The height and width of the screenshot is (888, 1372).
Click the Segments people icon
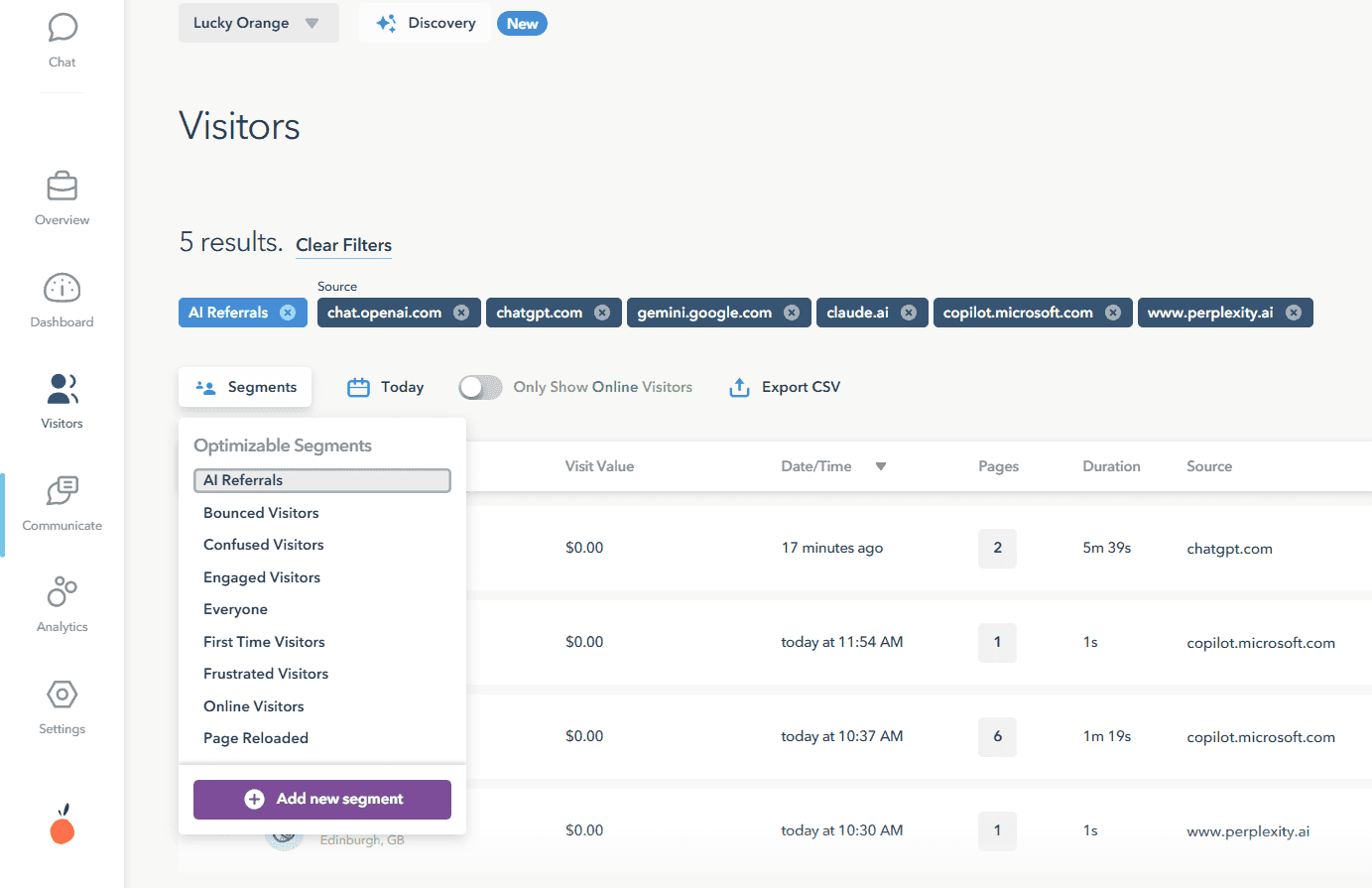click(x=205, y=387)
